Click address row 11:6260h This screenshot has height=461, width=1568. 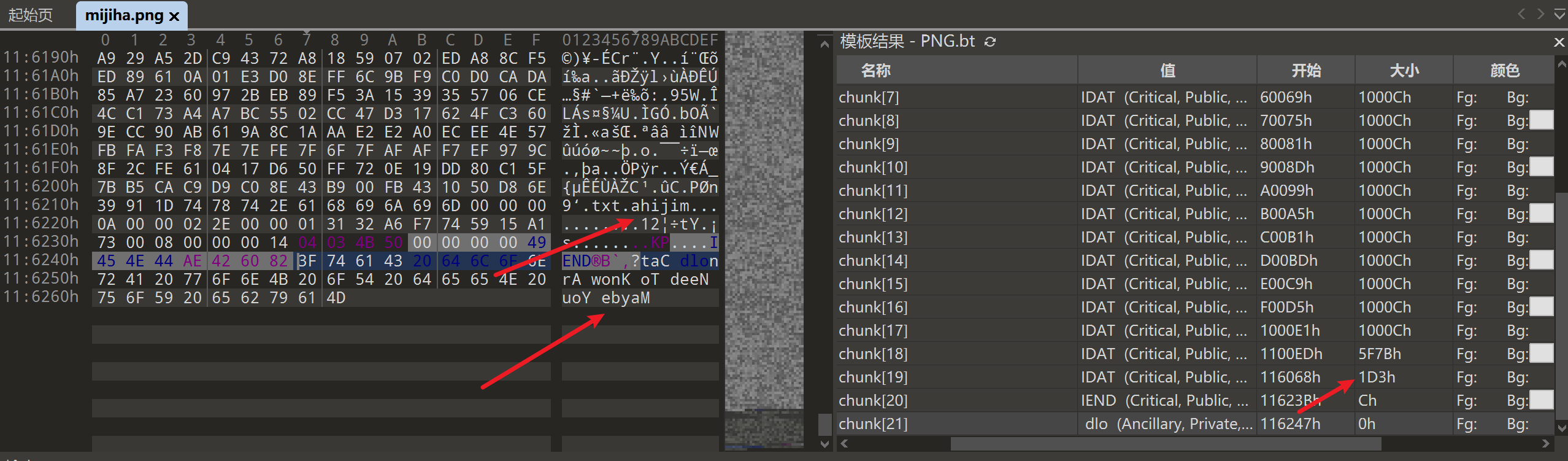pos(41,297)
